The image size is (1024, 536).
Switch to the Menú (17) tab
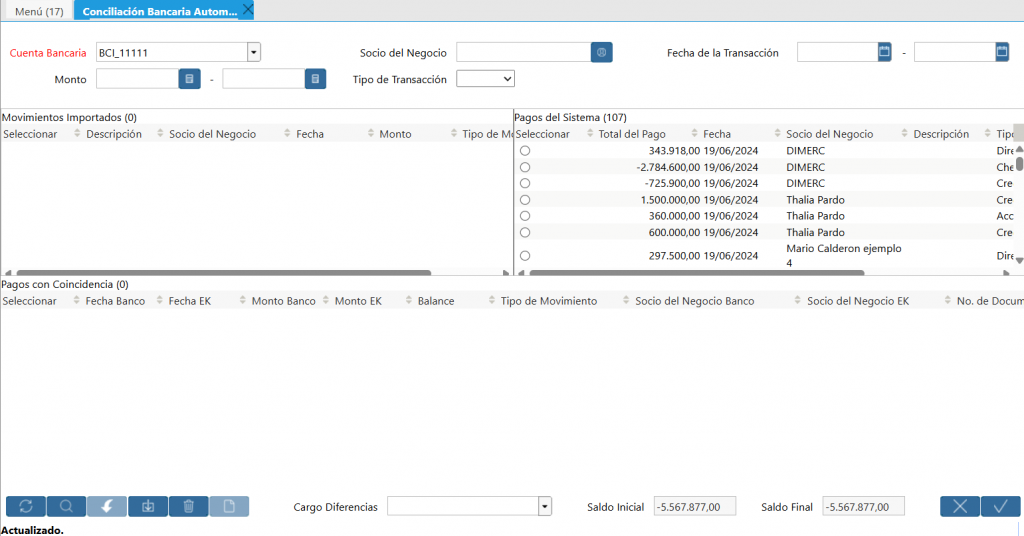[x=39, y=11]
